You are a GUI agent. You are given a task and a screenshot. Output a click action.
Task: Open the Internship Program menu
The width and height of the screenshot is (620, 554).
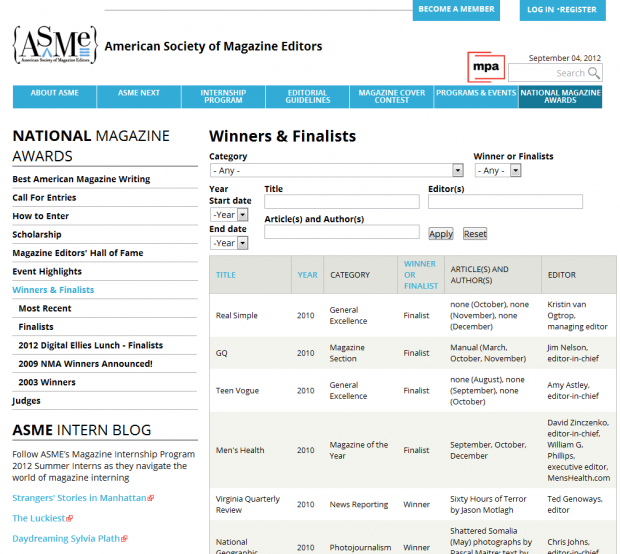point(223,96)
